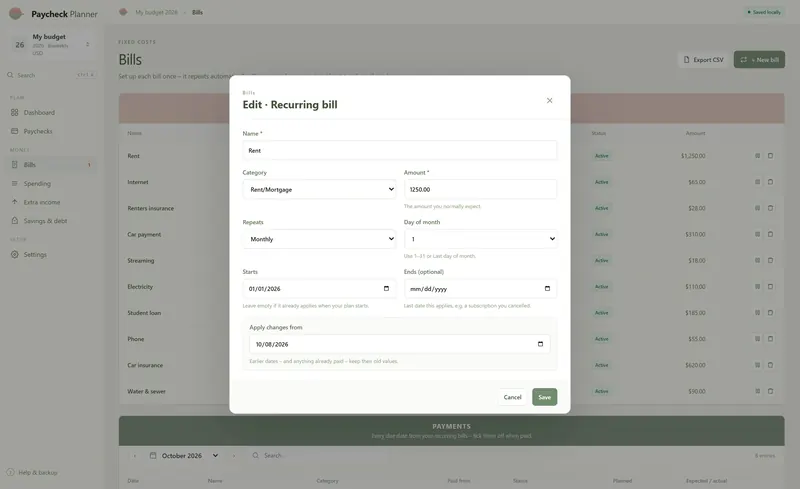This screenshot has width=800, height=489.
Task: Open Bills in the sidebar
Action: [x=51, y=165]
